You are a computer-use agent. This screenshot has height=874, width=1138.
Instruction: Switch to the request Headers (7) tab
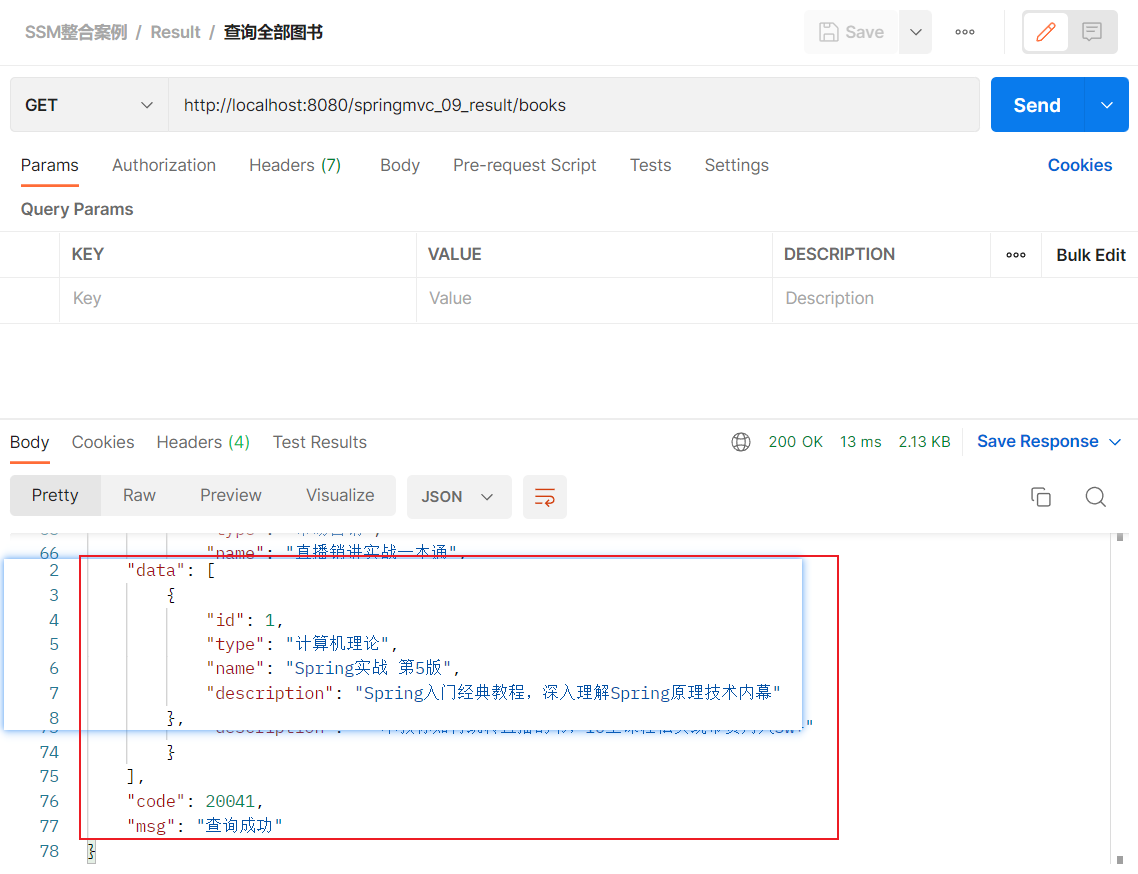pyautogui.click(x=295, y=166)
